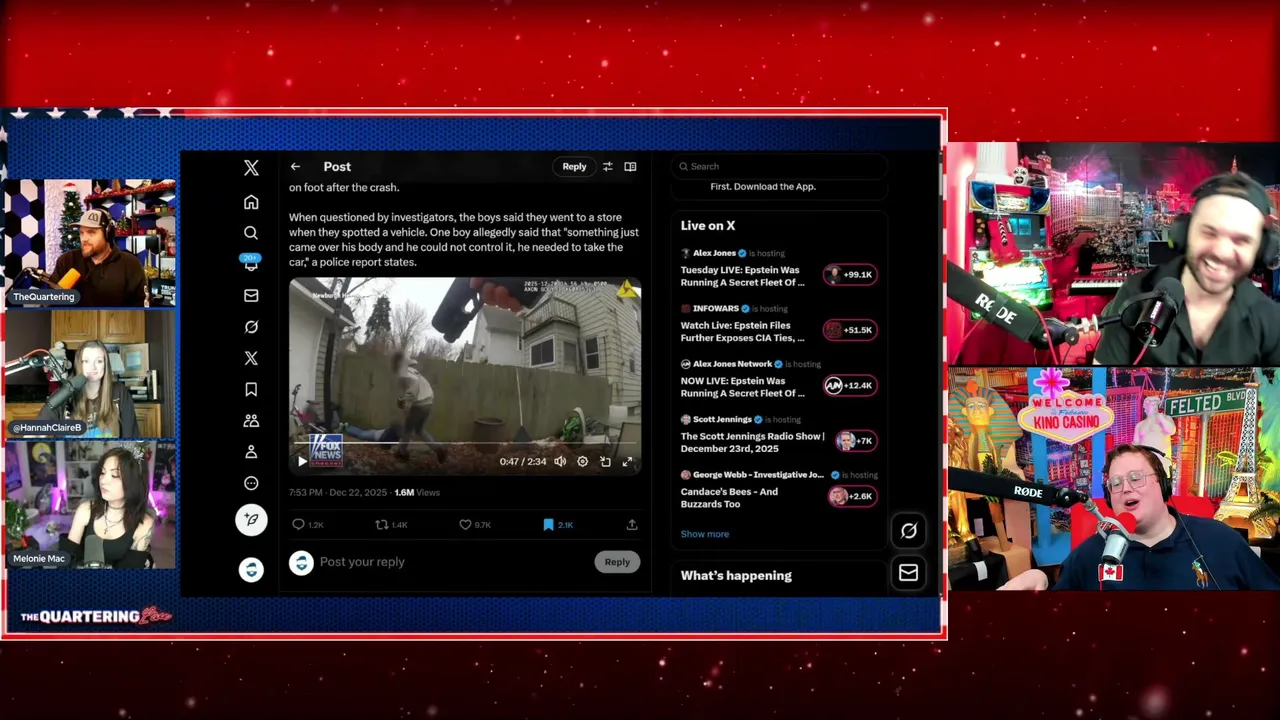
Task: Expand Live on X with Show more
Action: click(x=705, y=534)
